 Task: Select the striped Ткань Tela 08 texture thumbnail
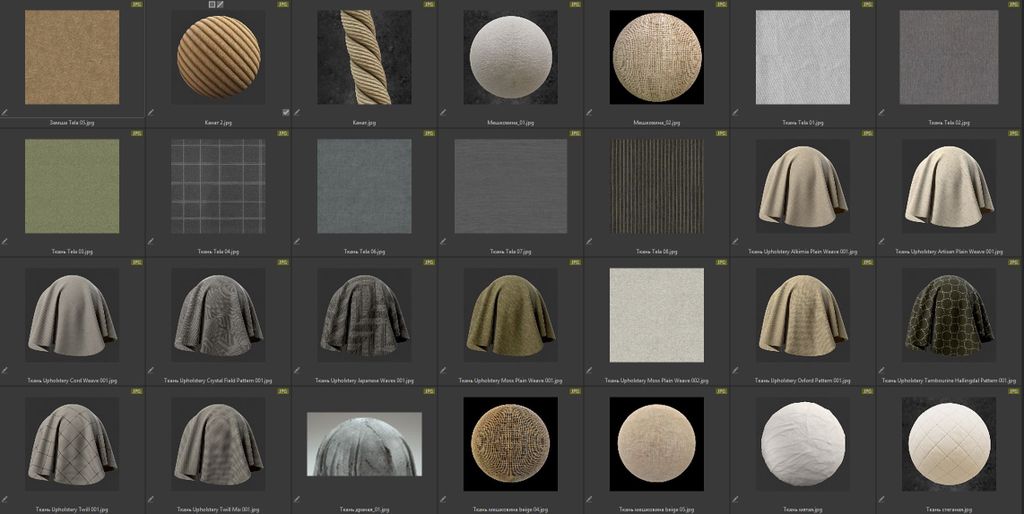pyautogui.click(x=656, y=187)
